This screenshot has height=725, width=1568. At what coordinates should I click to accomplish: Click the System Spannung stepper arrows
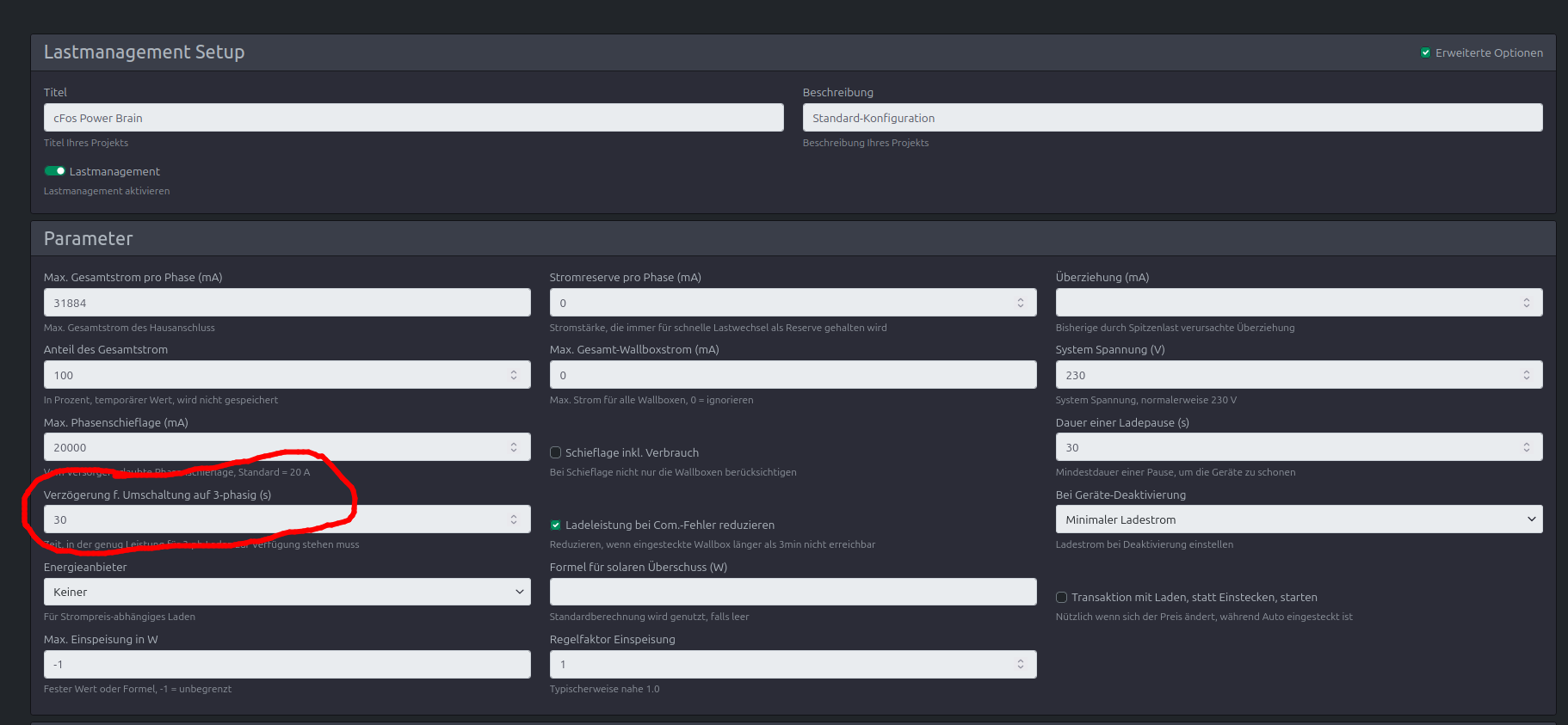point(1527,375)
